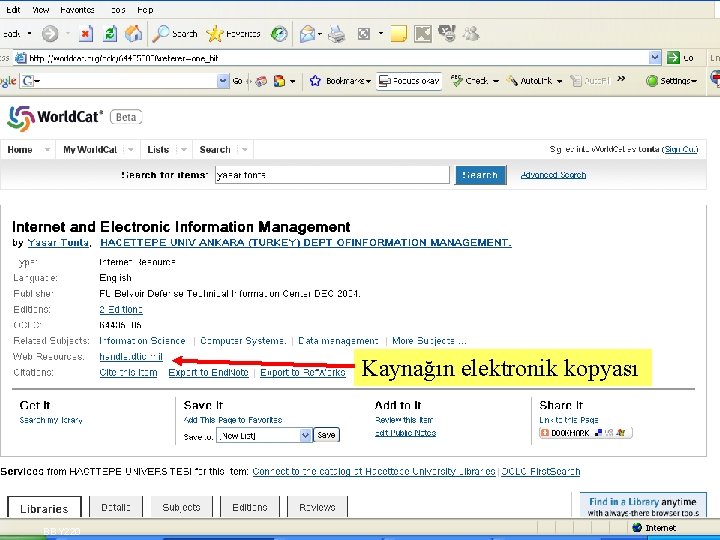
Task: Click Add This Page to Favorites link
Action: 233,420
